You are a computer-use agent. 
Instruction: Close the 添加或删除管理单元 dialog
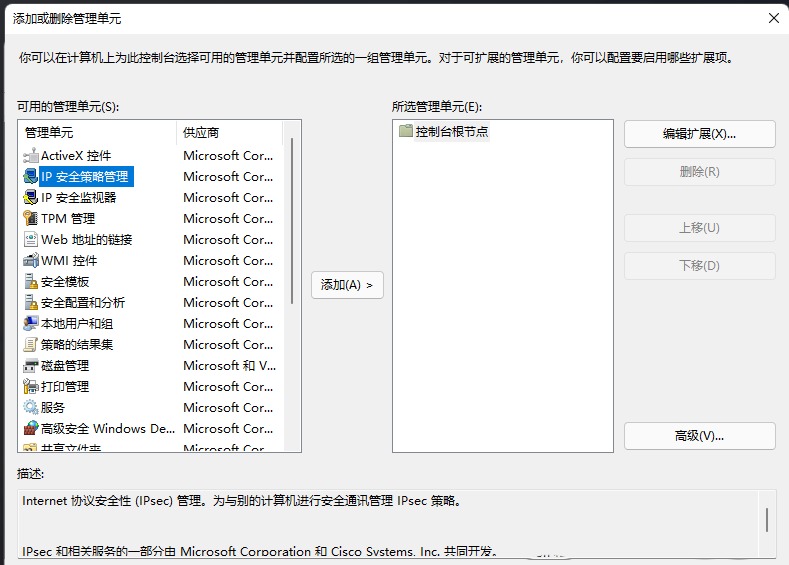click(773, 18)
